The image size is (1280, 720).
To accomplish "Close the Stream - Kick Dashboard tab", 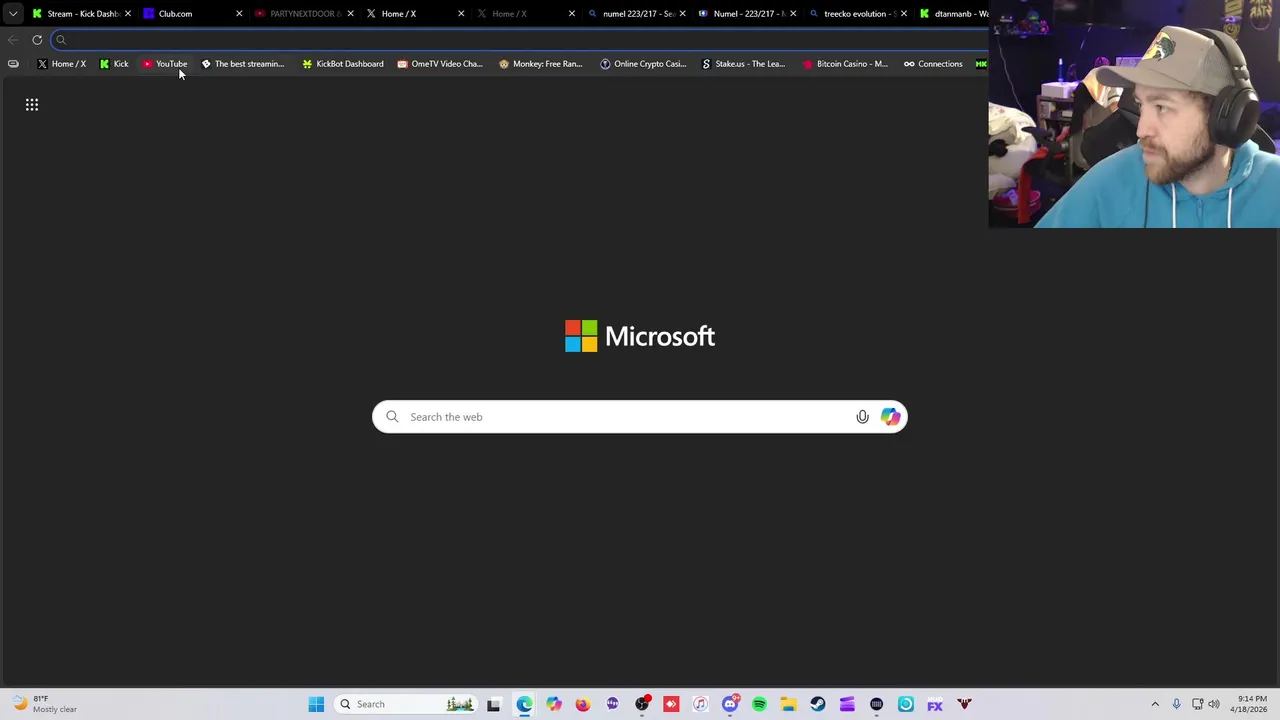I will click(128, 14).
